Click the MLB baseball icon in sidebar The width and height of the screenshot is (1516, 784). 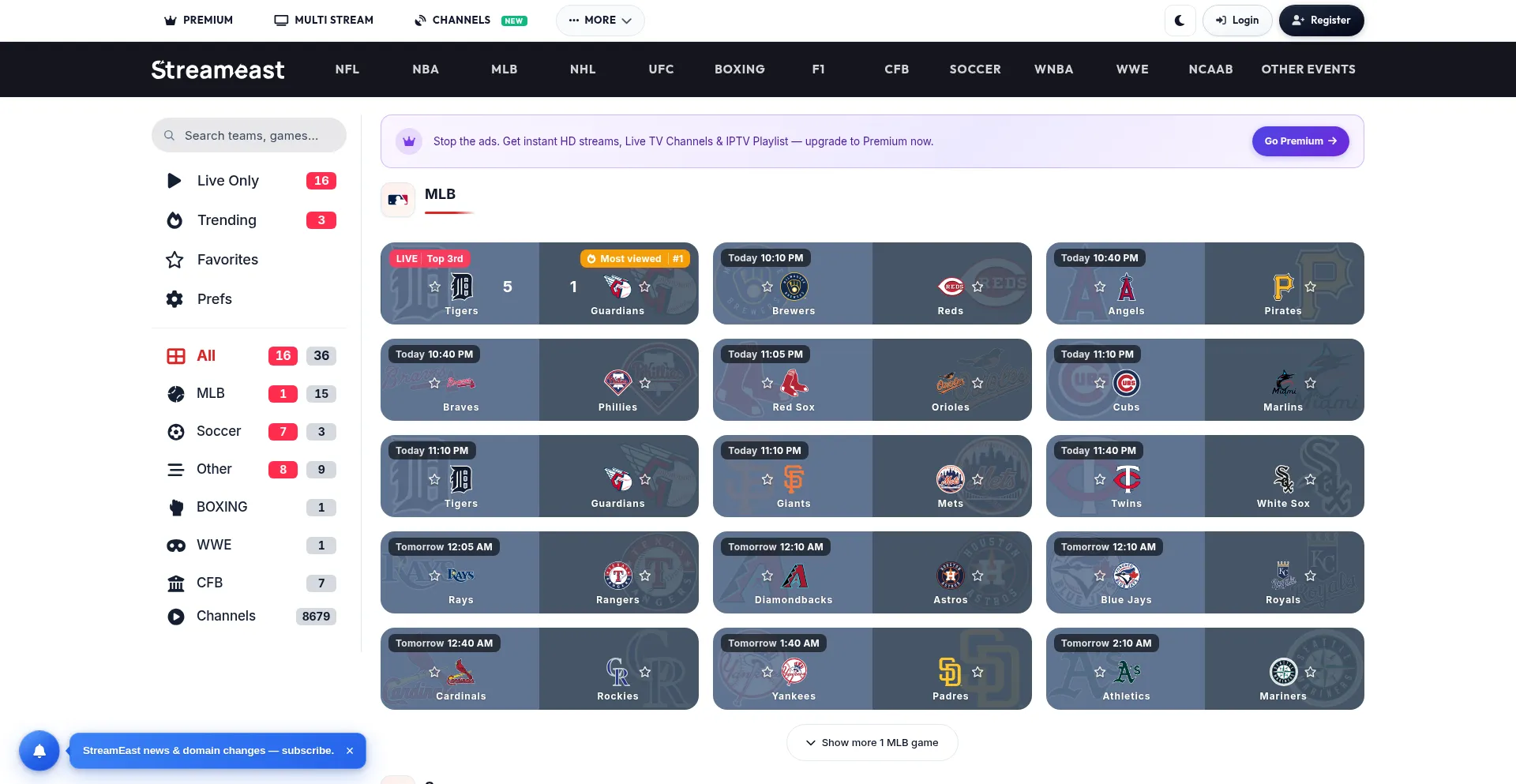176,394
